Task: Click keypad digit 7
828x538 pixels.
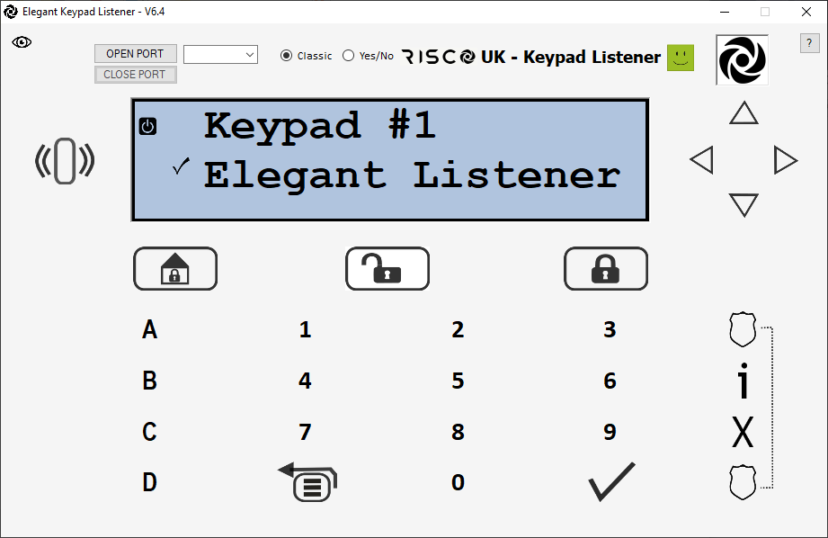Action: (305, 432)
